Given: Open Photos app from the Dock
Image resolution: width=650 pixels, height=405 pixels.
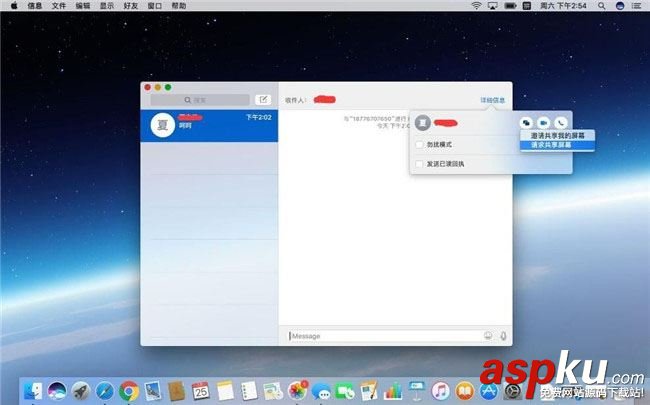Looking at the screenshot, I should (297, 391).
